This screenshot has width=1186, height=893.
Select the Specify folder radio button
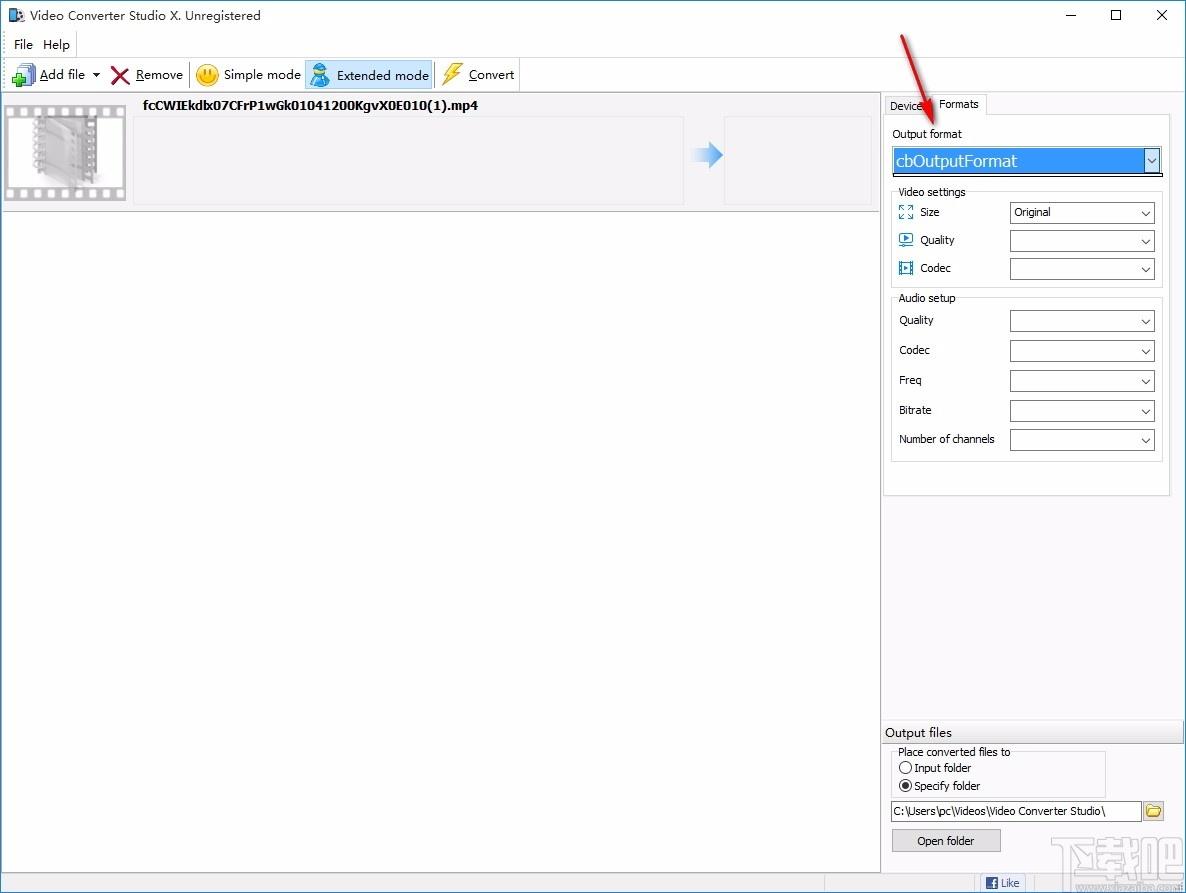(905, 786)
